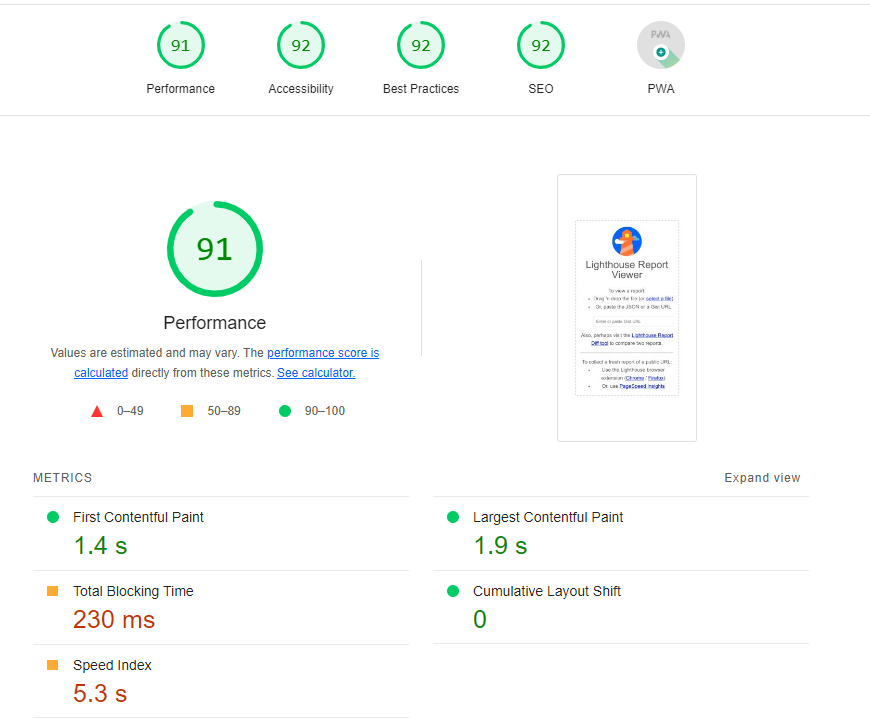870x727 pixels.
Task: Click the 1.9 s metric value
Action: click(x=500, y=546)
